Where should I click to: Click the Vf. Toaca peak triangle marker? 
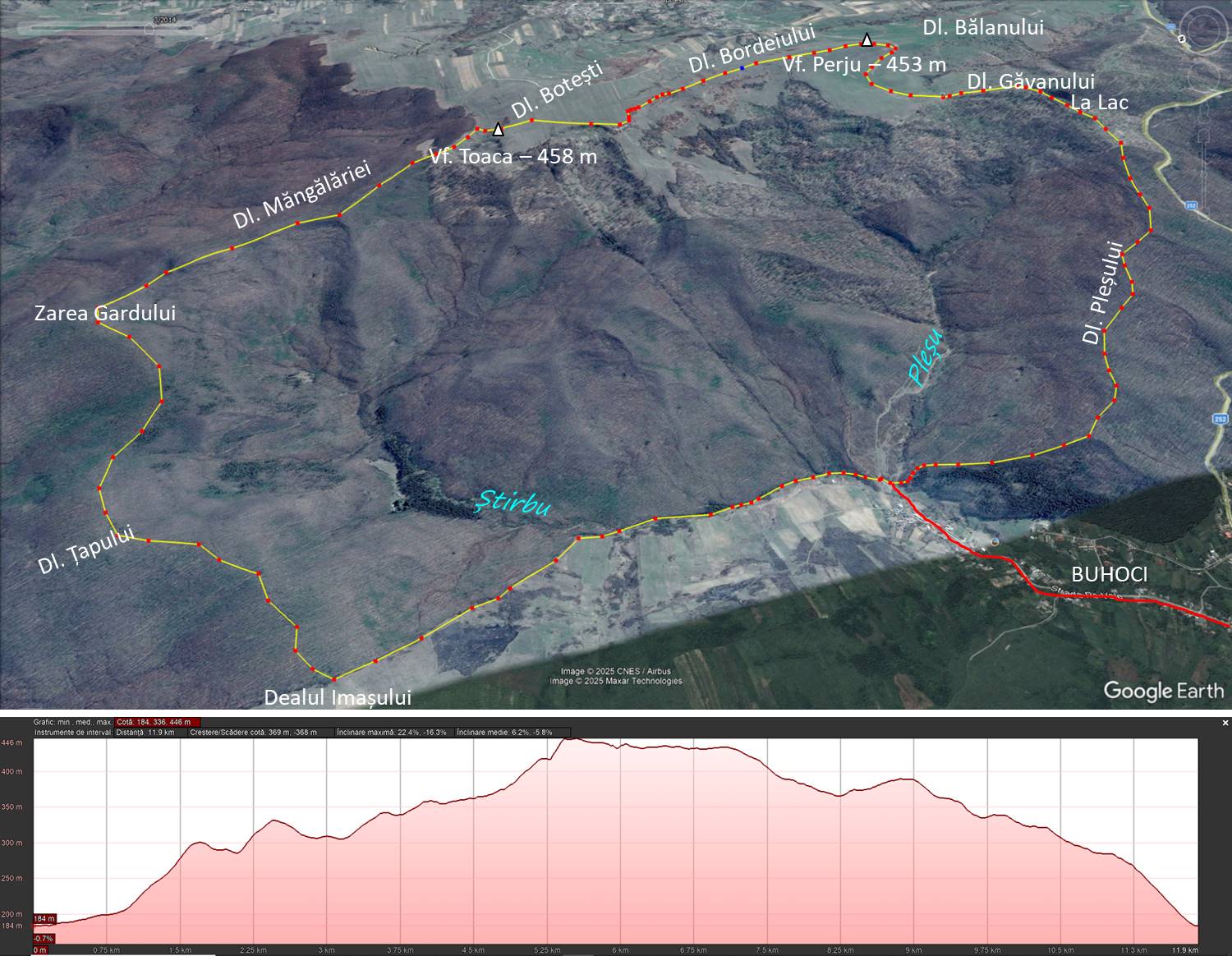click(498, 129)
